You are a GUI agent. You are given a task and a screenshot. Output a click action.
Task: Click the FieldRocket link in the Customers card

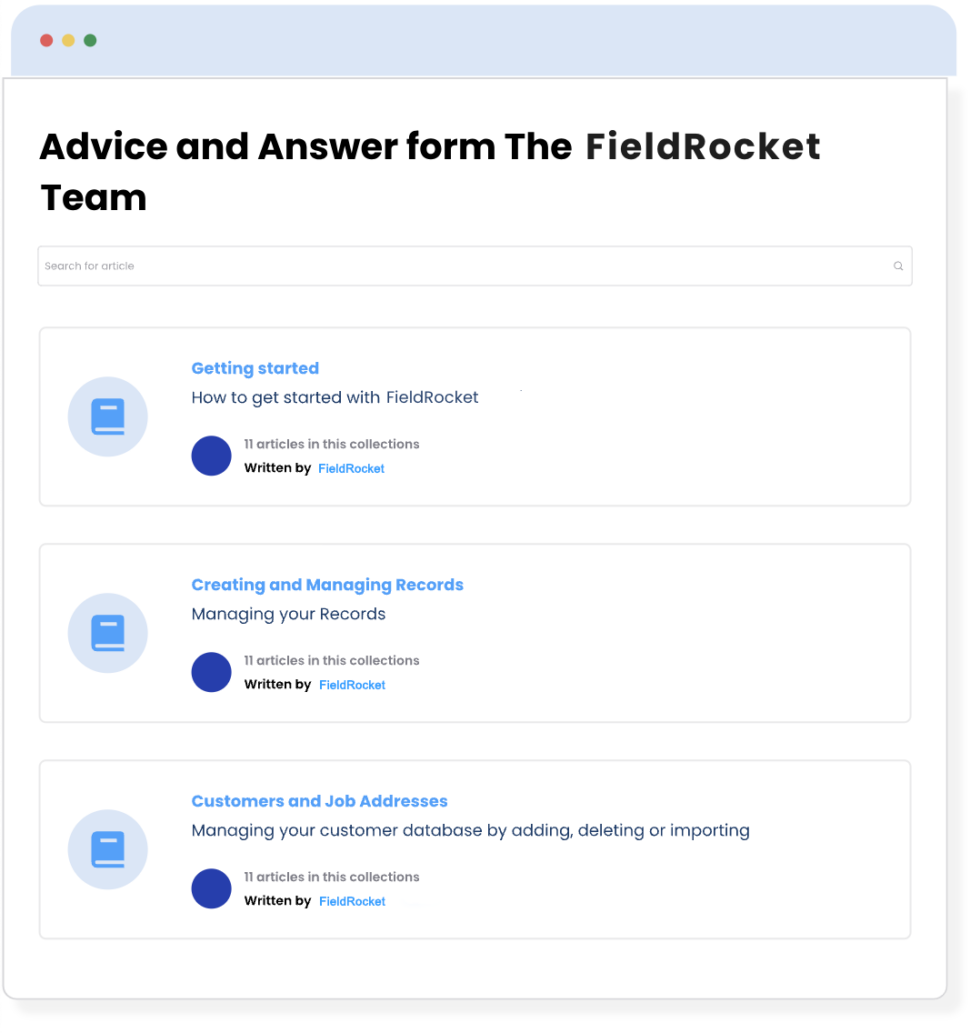[x=352, y=901]
